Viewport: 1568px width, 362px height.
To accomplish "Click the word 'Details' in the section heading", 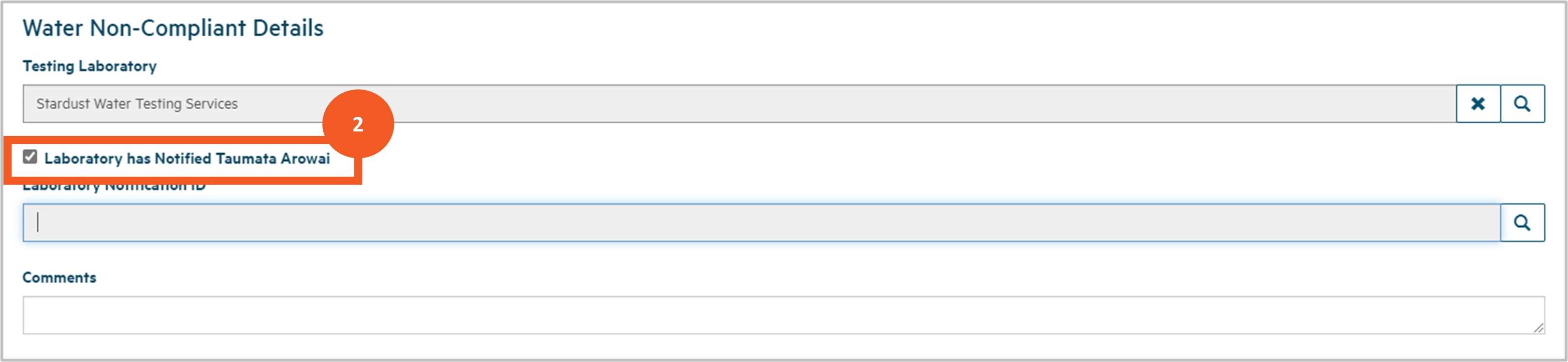I will pyautogui.click(x=288, y=28).
